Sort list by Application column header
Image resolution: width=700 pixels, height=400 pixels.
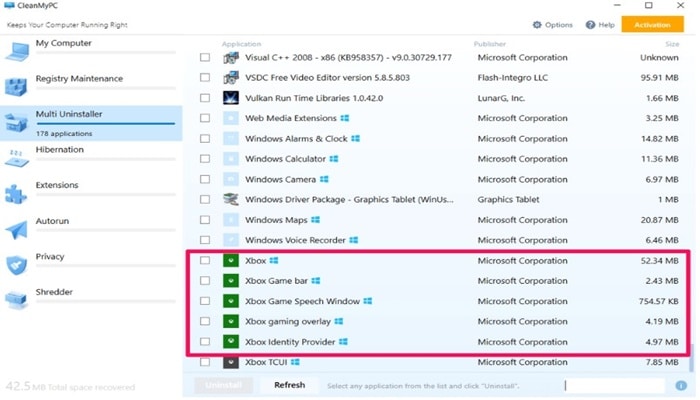(x=241, y=44)
